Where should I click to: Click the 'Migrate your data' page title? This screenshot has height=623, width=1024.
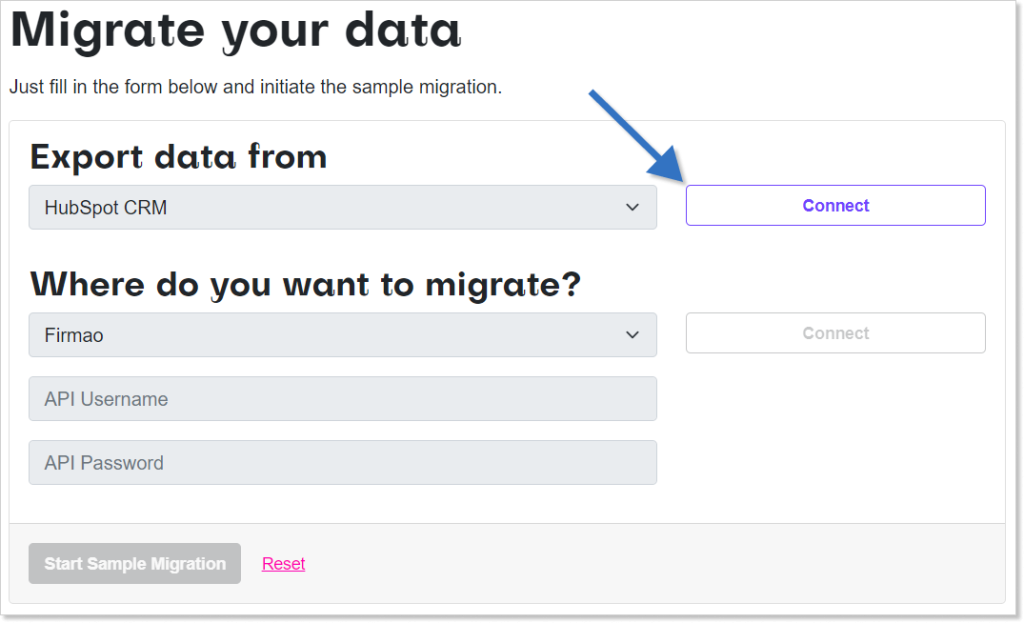[236, 31]
